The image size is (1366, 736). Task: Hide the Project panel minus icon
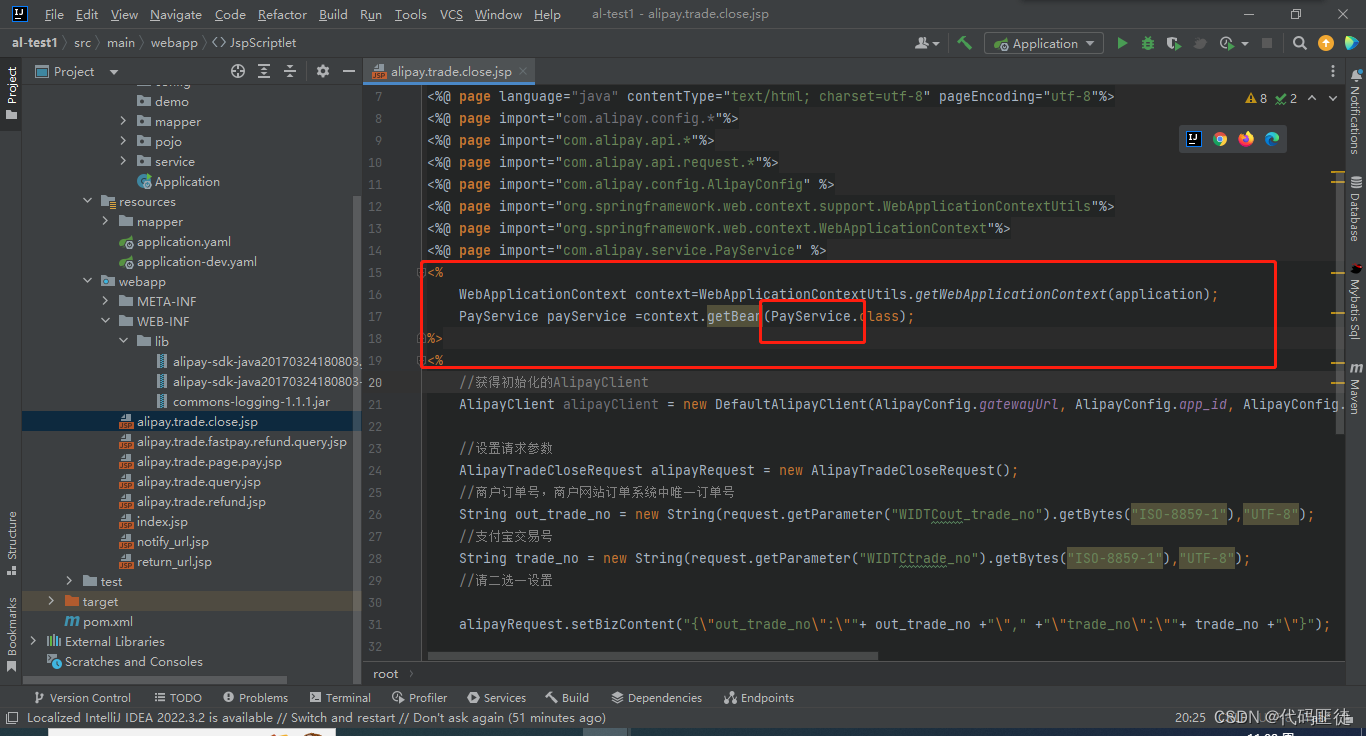coord(347,71)
